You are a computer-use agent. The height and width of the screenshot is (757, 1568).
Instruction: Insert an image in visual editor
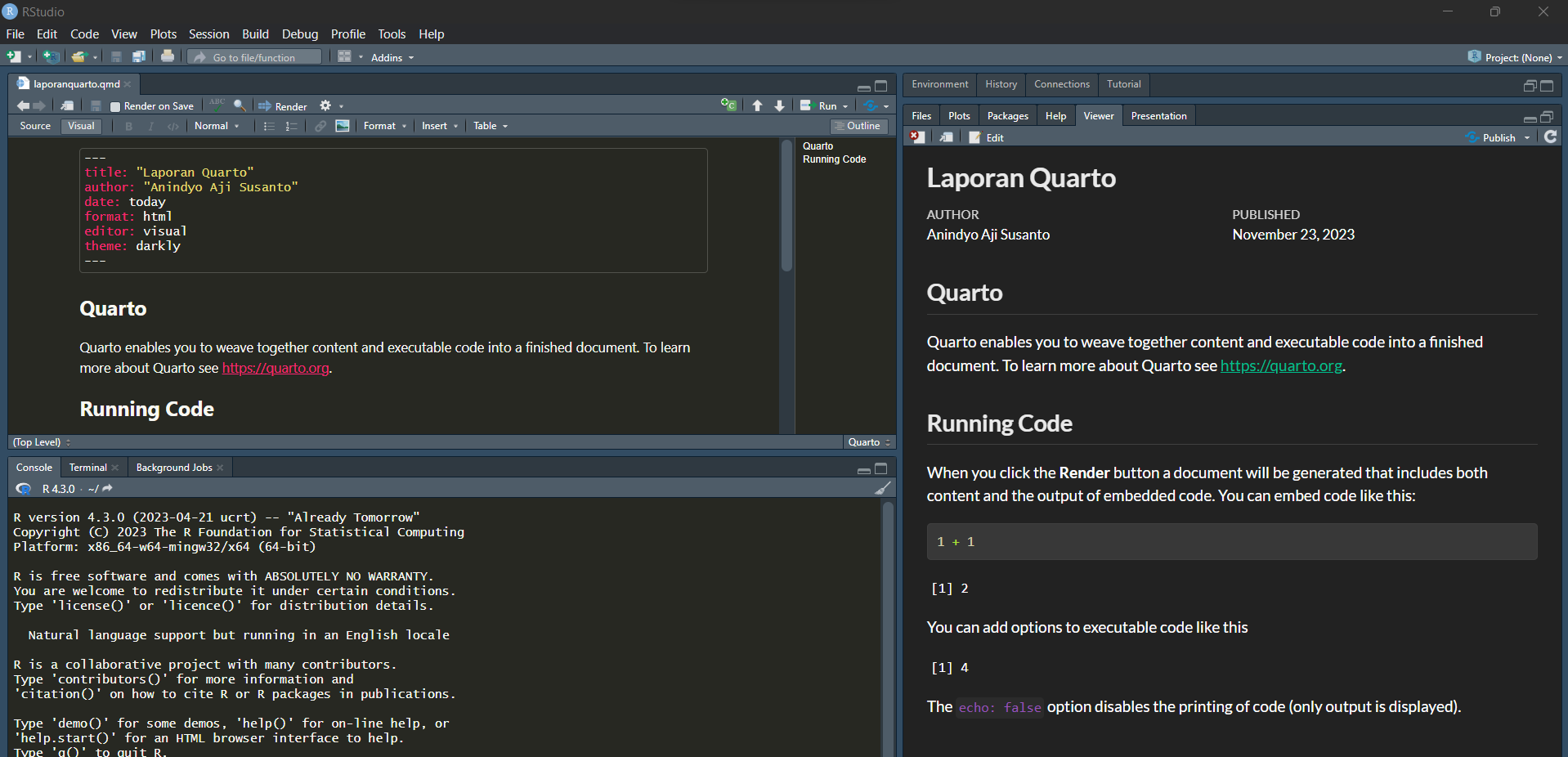[343, 126]
